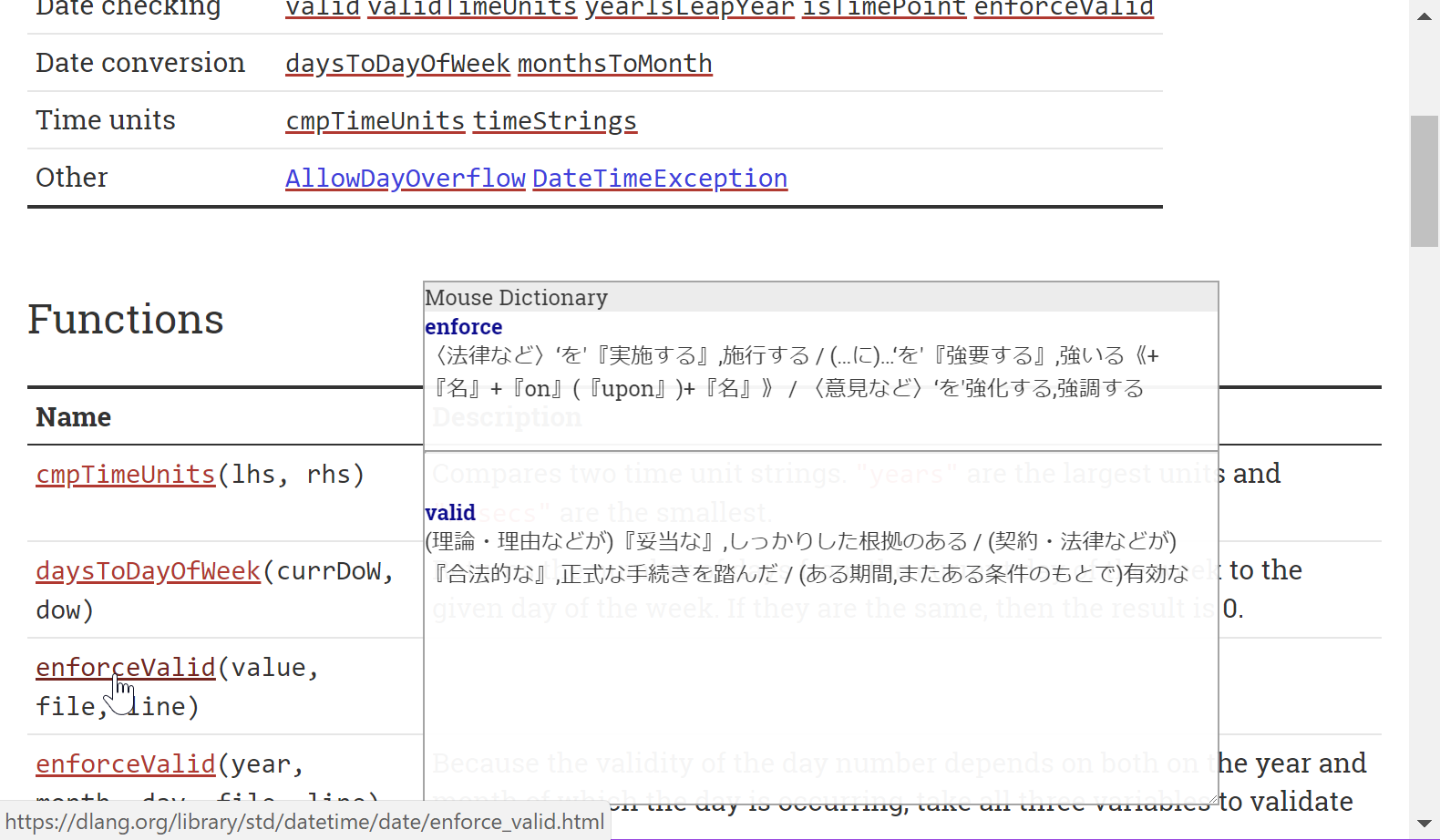Click the scroll down arrow of page scrollbar
Viewport: 1440px width, 840px height.
(1425, 824)
